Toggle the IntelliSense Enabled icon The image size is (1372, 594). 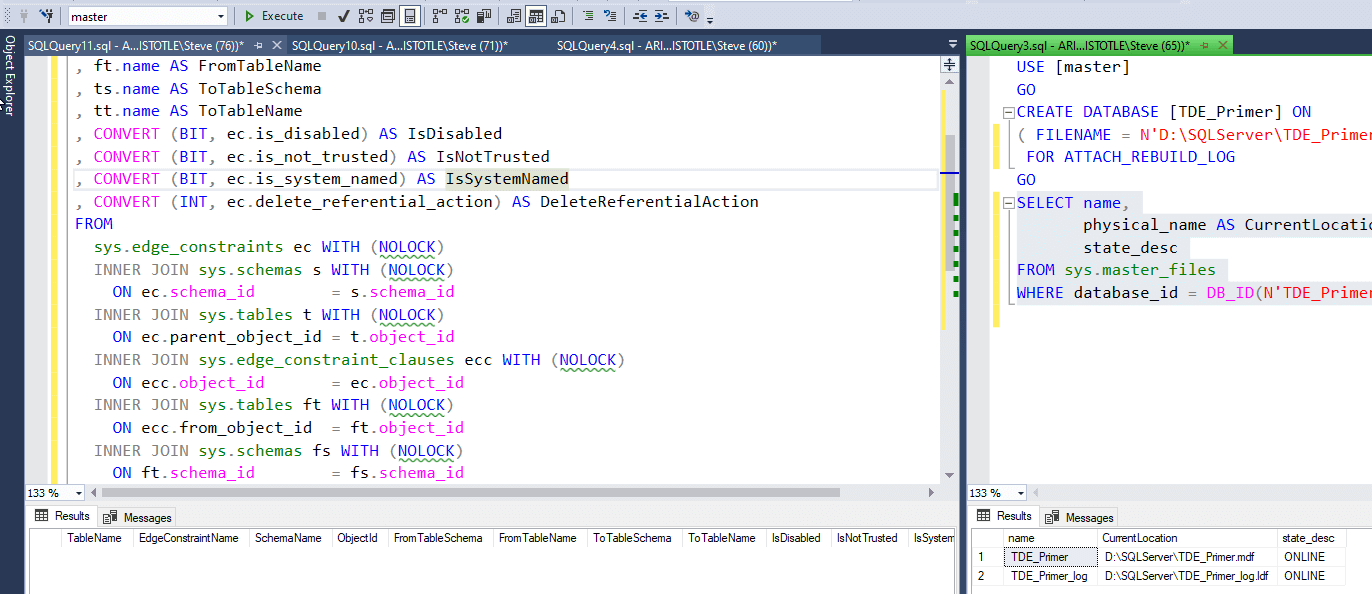(x=410, y=16)
